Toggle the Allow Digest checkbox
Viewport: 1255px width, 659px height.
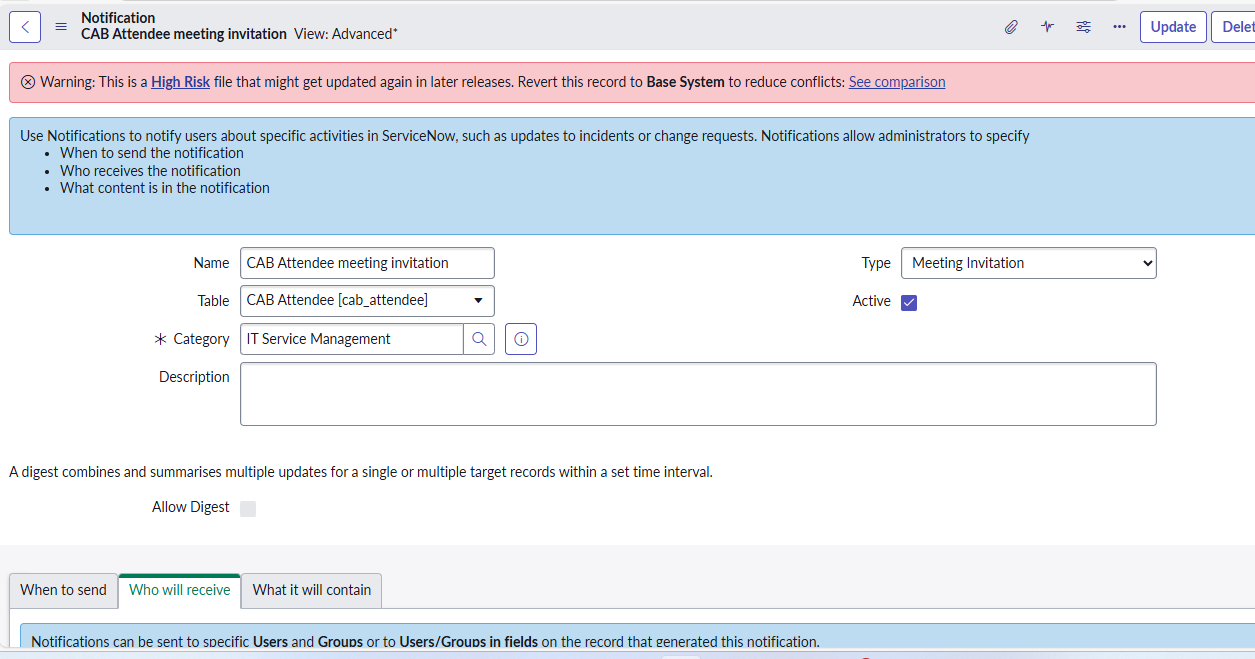click(x=248, y=508)
